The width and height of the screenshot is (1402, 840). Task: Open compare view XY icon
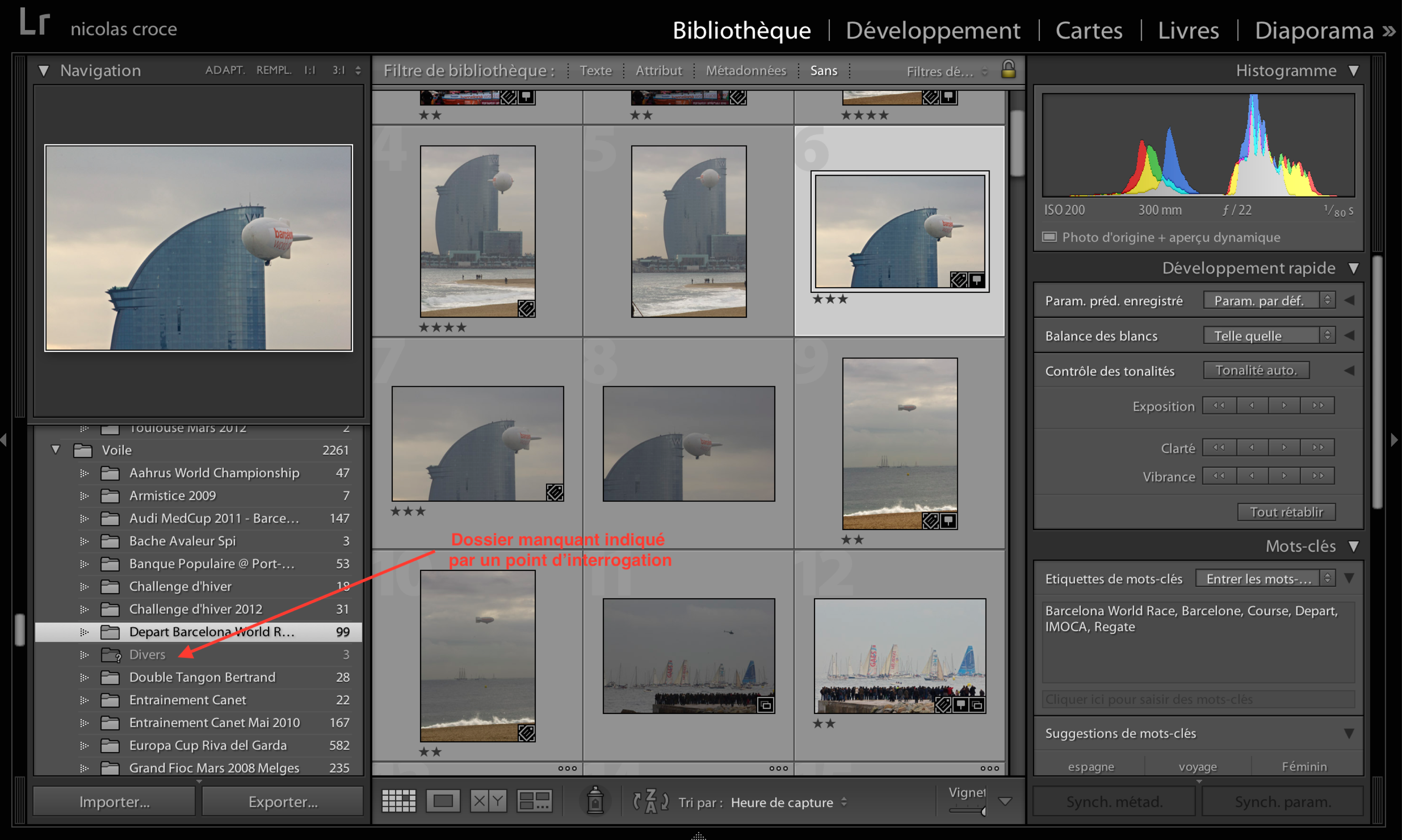pyautogui.click(x=488, y=801)
